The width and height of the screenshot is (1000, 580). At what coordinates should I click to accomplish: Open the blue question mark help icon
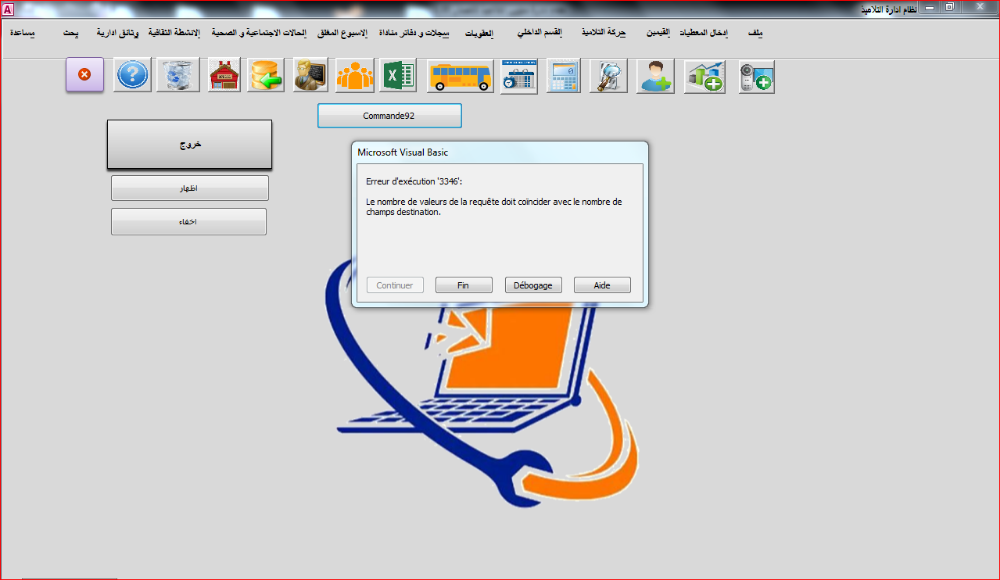click(133, 75)
